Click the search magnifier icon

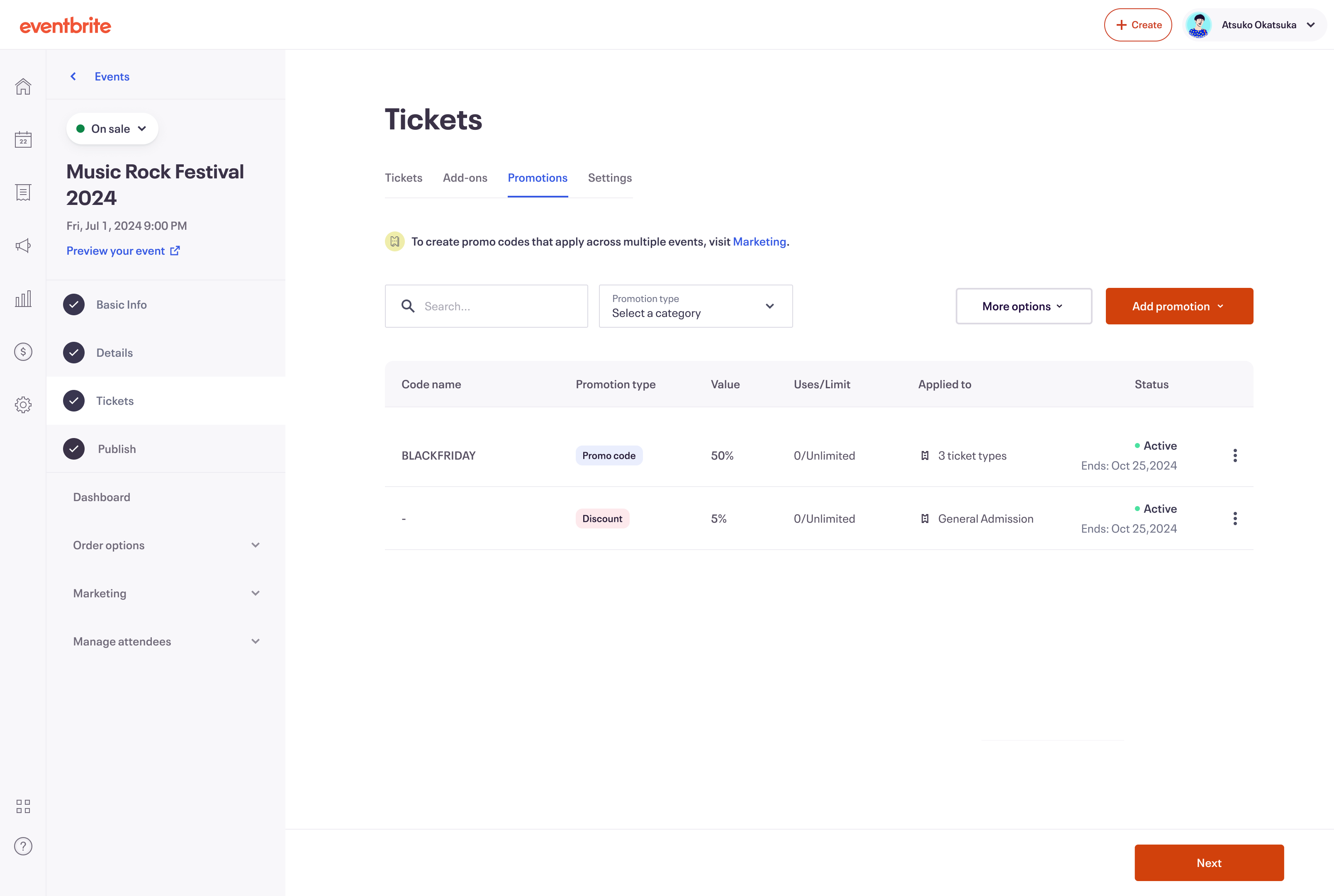(x=408, y=306)
